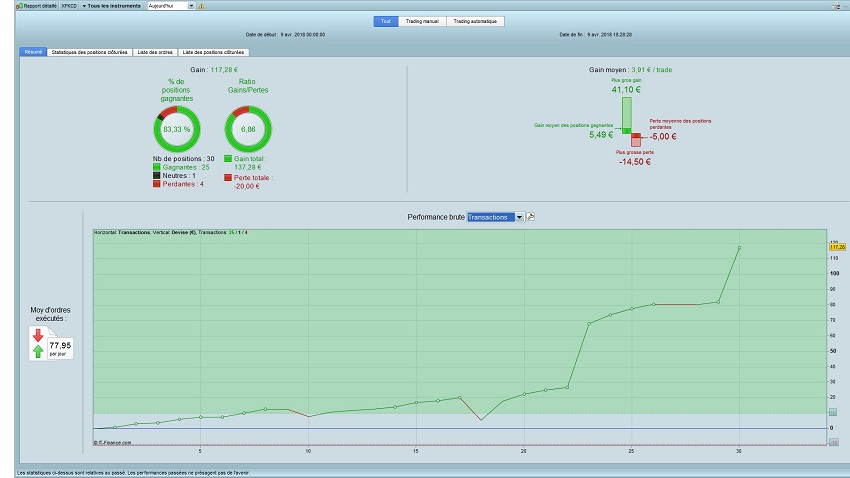Click the XFKCD account label
This screenshot has height=478, width=850.
[69, 6]
